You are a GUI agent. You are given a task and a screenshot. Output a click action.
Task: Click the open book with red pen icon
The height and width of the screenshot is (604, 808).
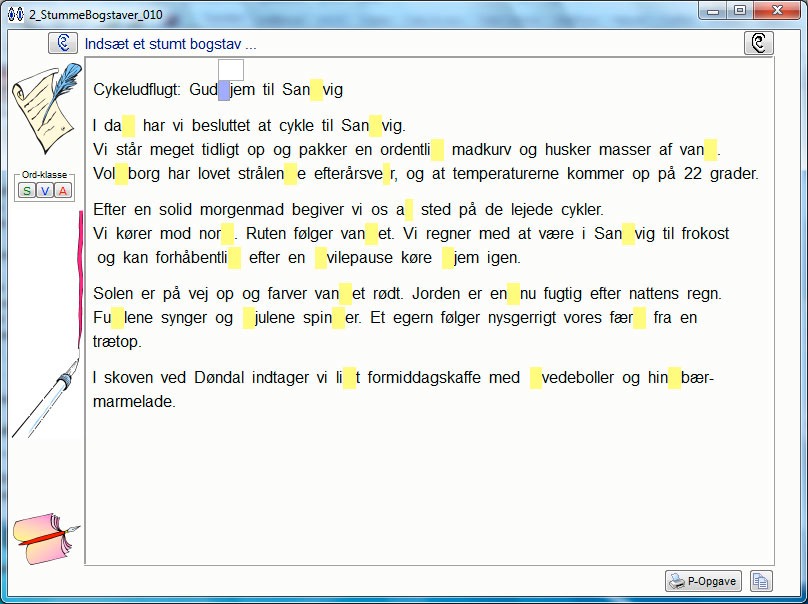pyautogui.click(x=46, y=538)
